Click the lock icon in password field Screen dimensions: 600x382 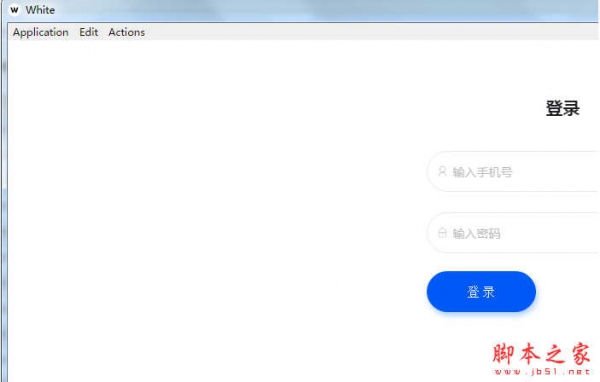442,232
